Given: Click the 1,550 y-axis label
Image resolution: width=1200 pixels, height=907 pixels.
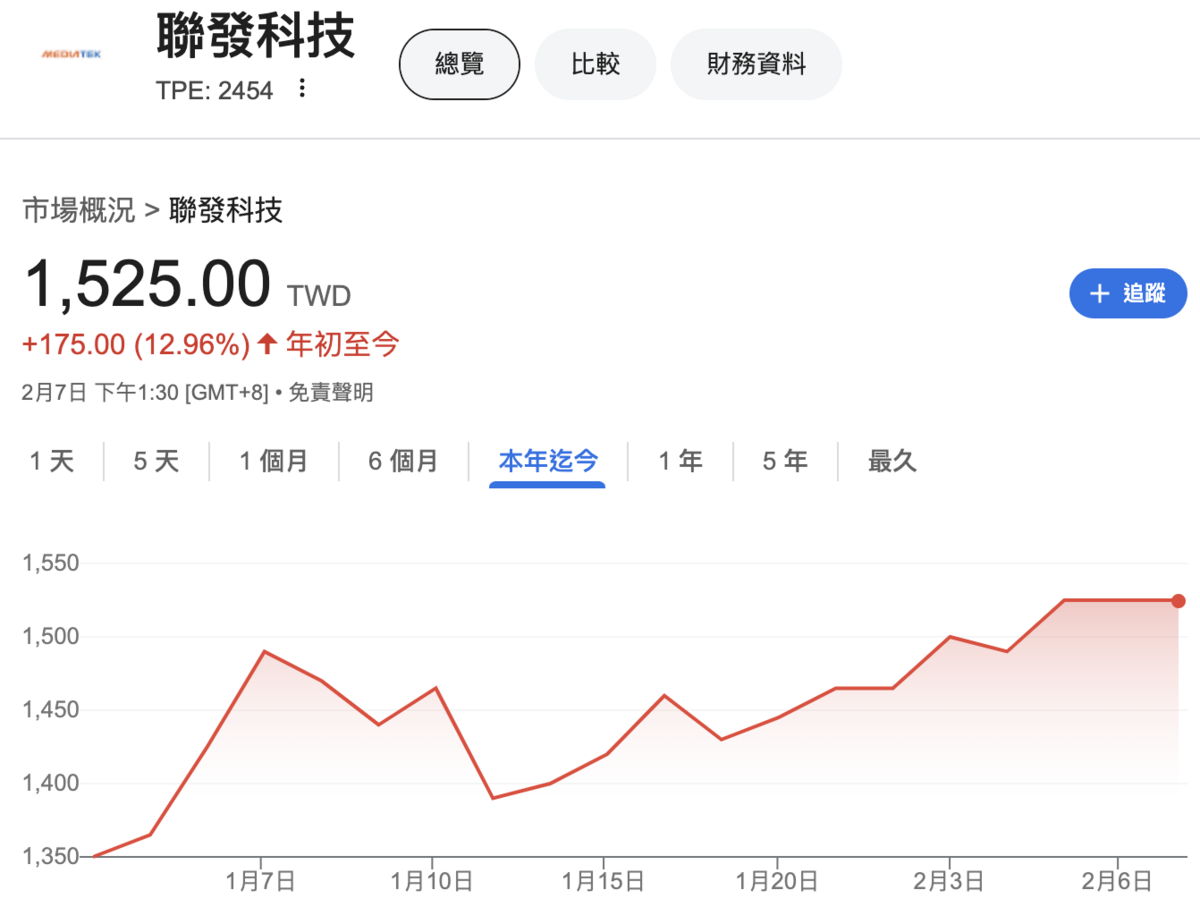Looking at the screenshot, I should click(50, 564).
